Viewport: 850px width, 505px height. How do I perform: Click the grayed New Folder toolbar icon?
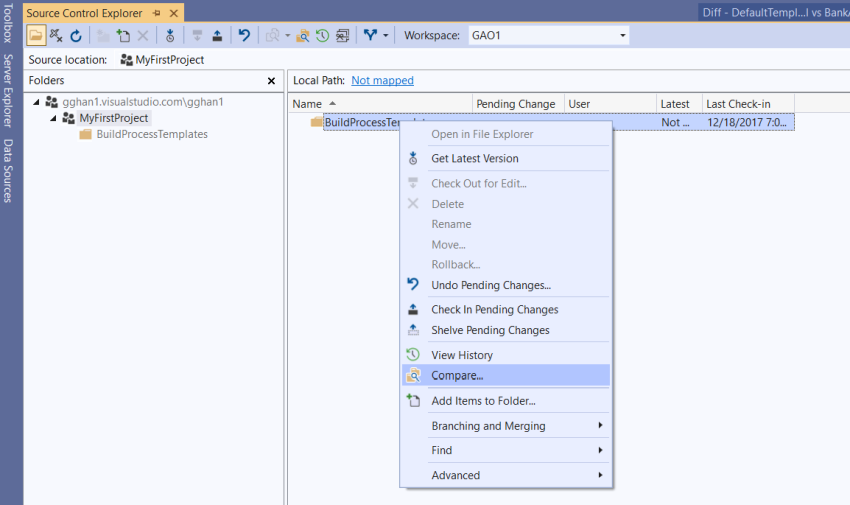pos(102,36)
